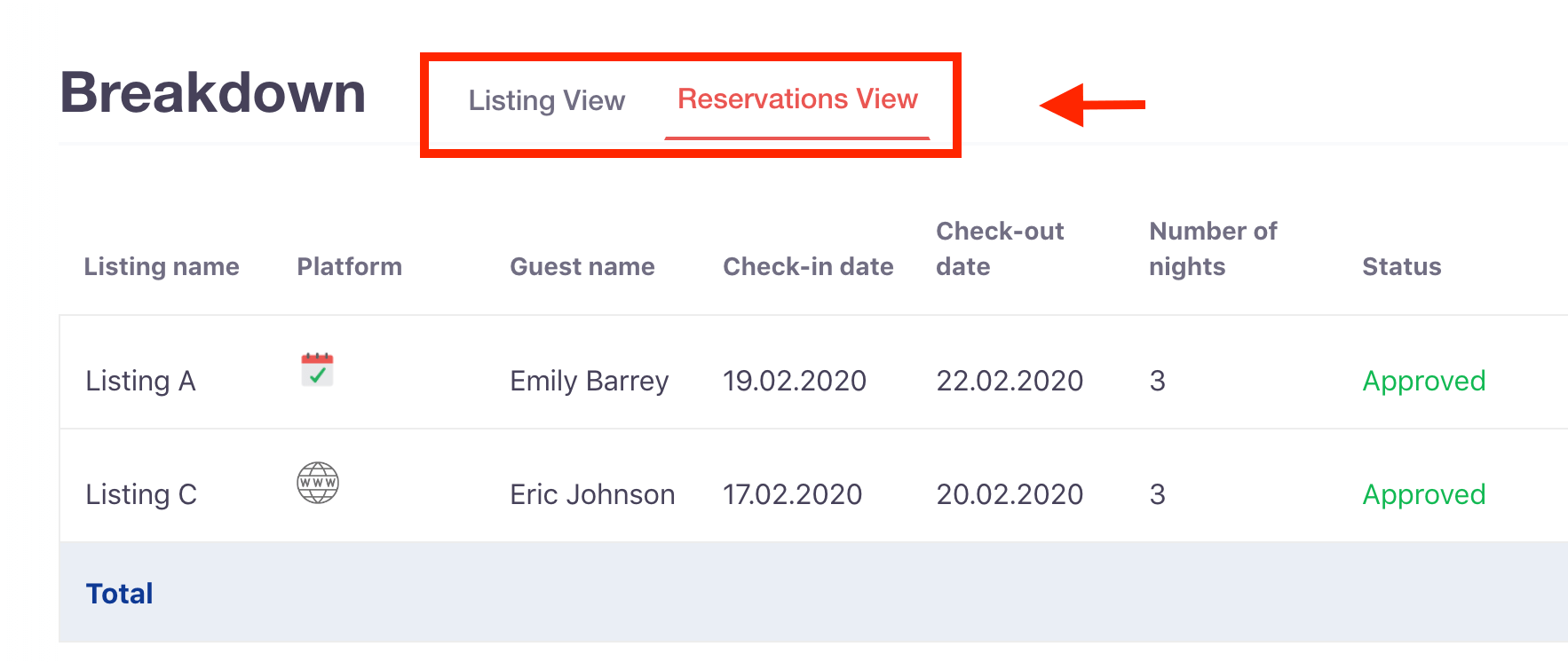
Task: Click the calendar platform icon for Listing A
Action: pyautogui.click(x=317, y=369)
